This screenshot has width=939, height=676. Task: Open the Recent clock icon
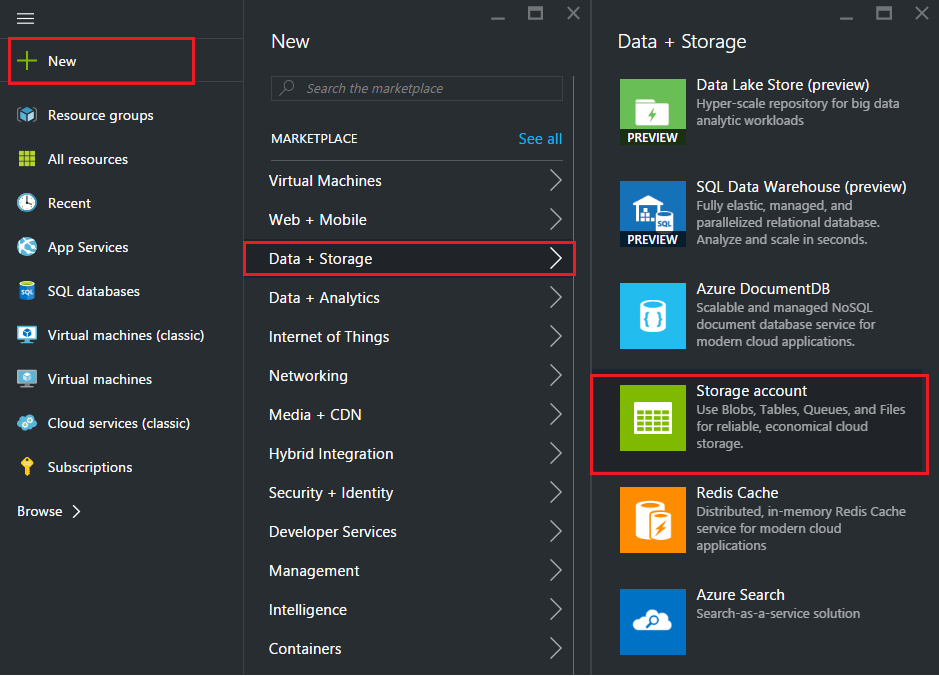[27, 202]
